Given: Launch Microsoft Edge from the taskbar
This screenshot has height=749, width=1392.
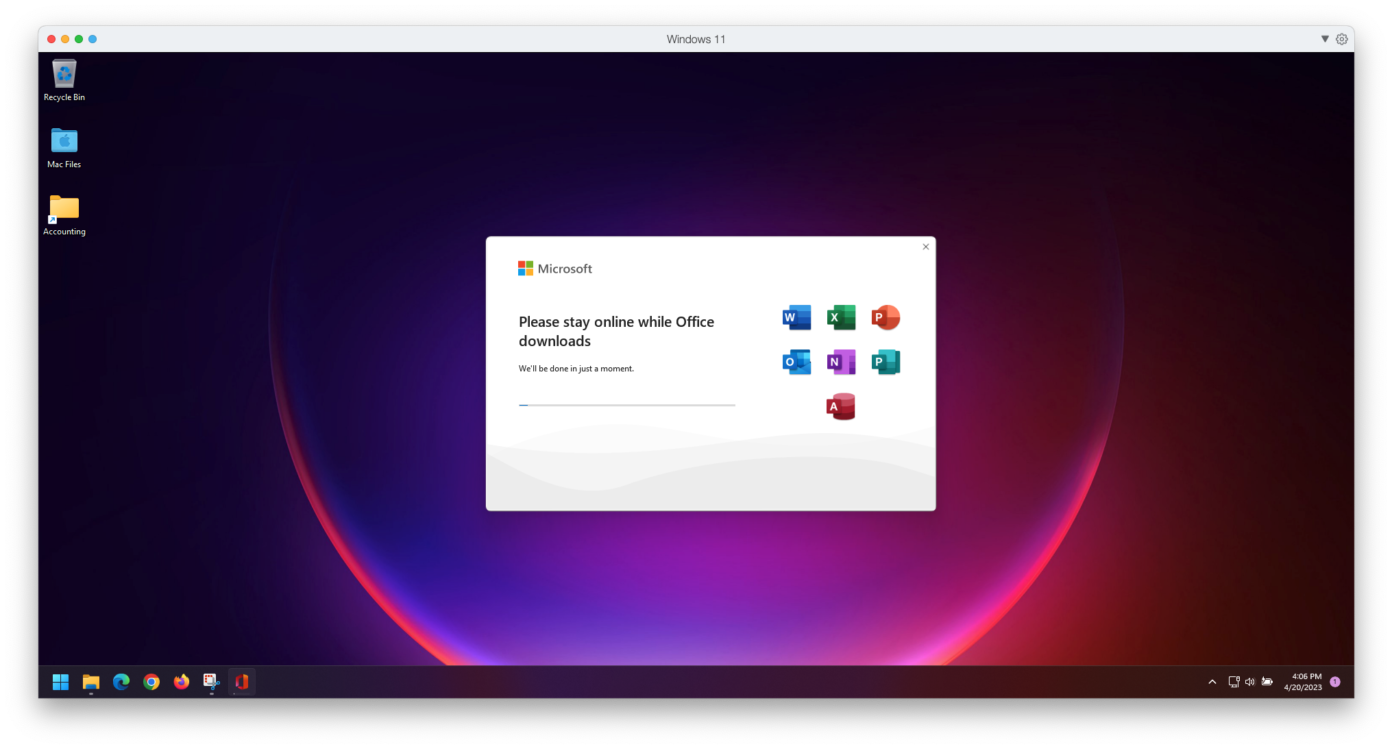Looking at the screenshot, I should tap(121, 682).
